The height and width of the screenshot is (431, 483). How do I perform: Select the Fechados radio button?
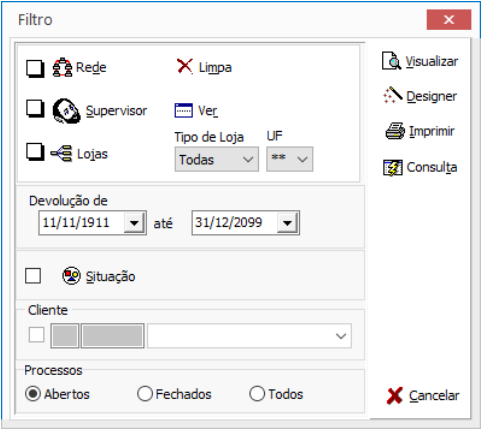(145, 394)
